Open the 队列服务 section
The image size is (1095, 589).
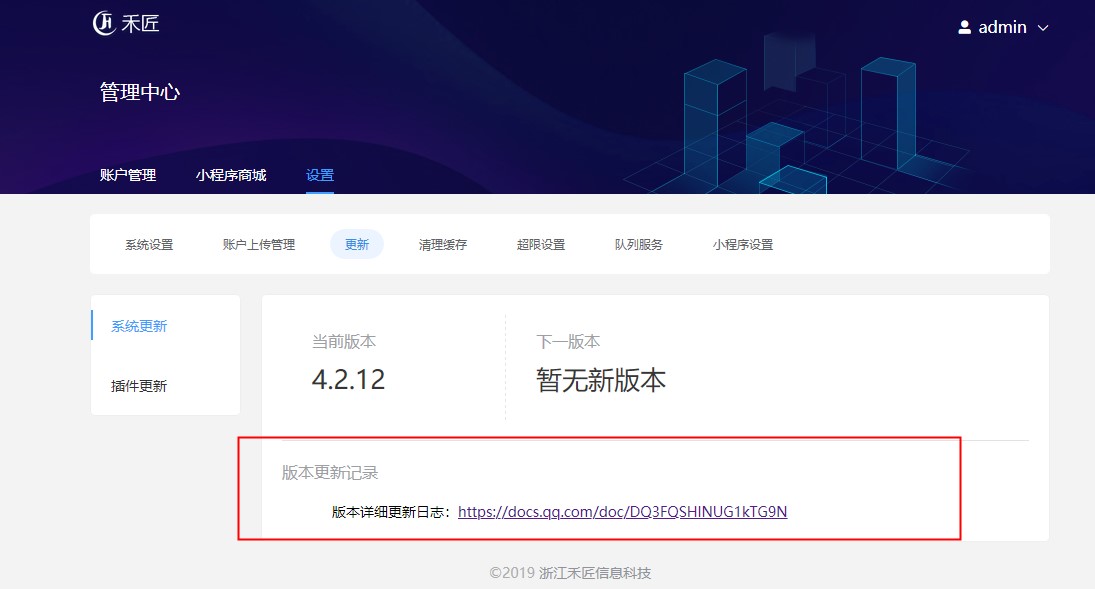638,243
